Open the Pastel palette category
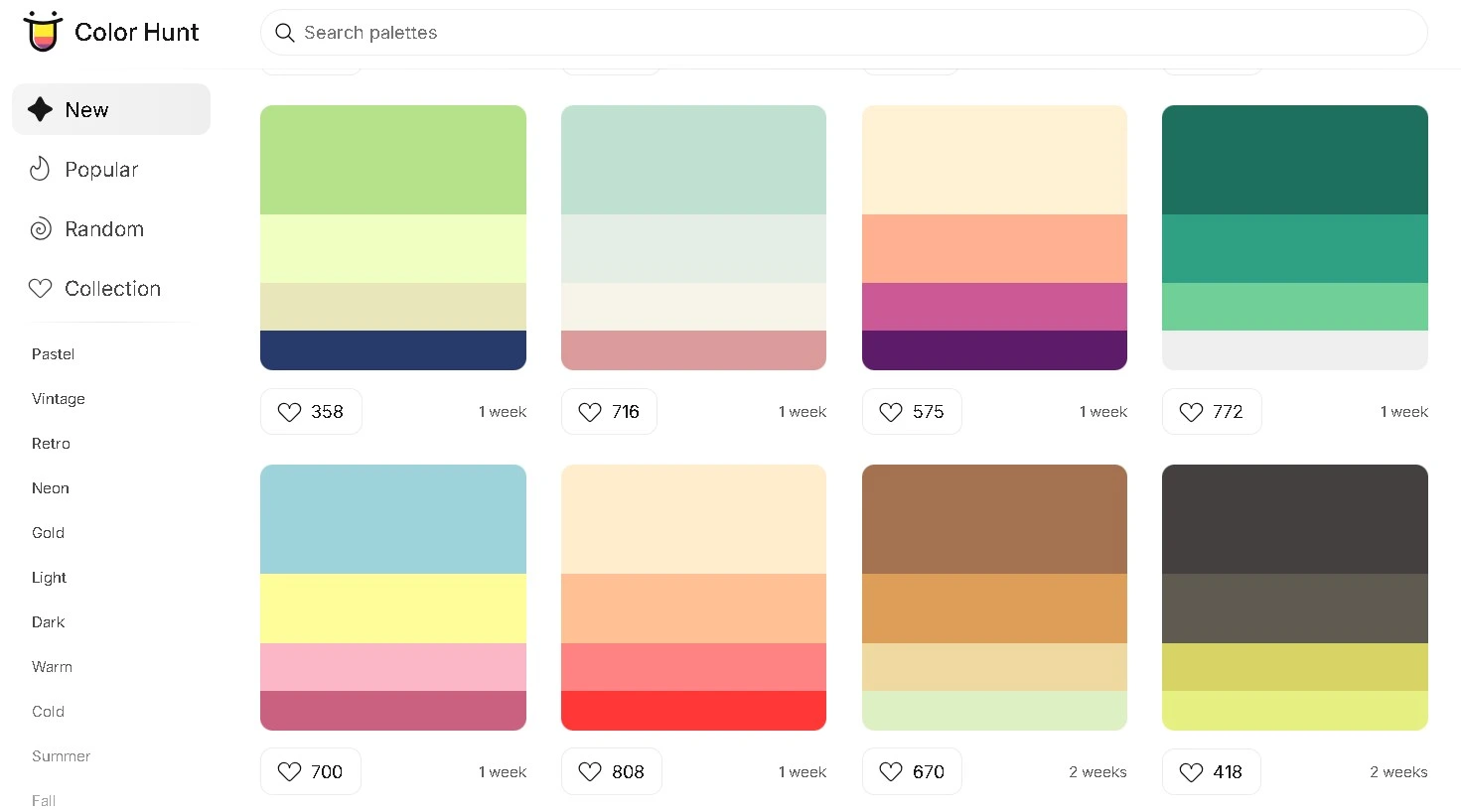The width and height of the screenshot is (1461, 812). tap(53, 353)
